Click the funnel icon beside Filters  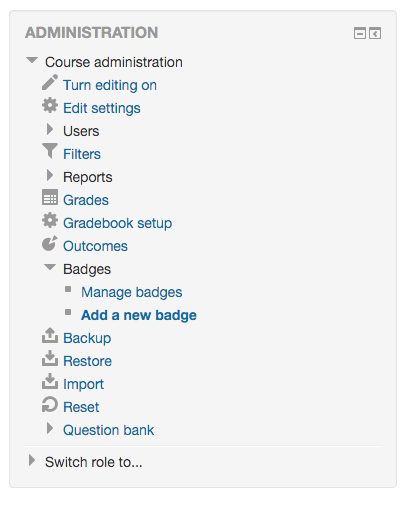(50, 151)
